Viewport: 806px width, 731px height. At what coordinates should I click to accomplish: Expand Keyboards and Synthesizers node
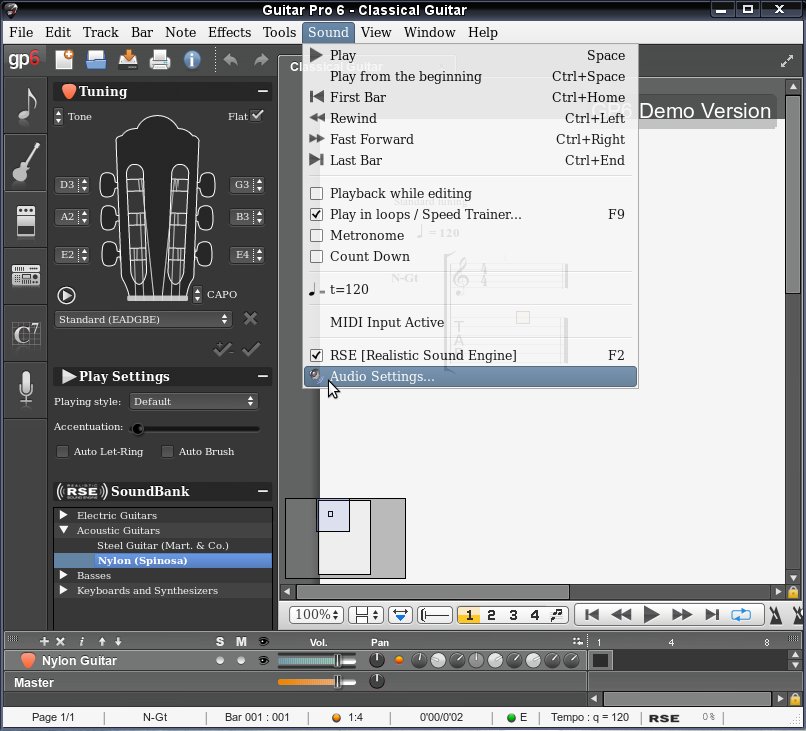63,590
